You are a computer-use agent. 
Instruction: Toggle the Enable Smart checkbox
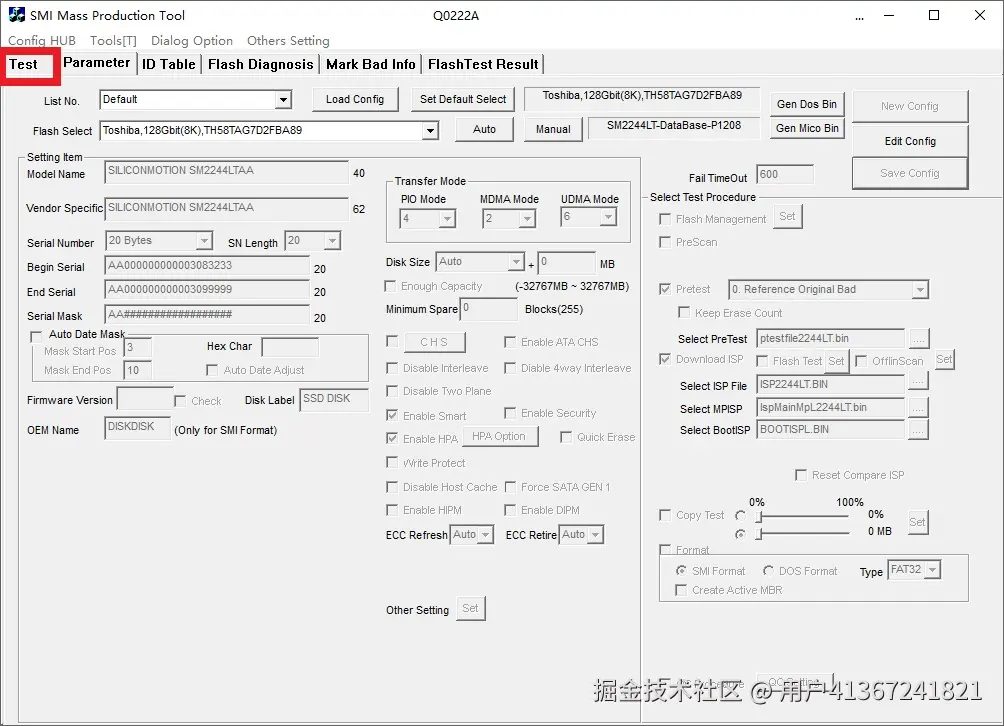[x=392, y=415]
